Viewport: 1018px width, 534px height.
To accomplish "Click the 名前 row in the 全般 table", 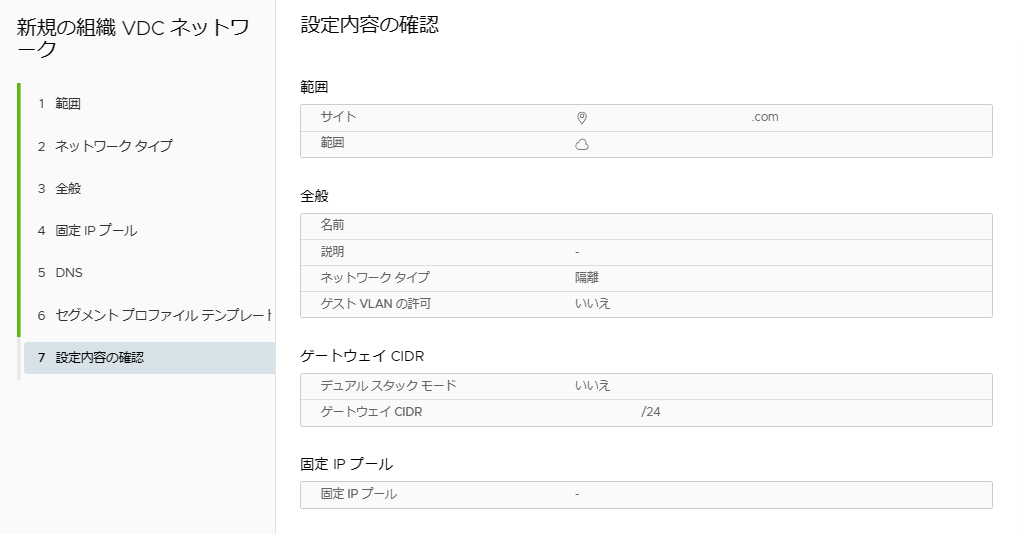I will click(645, 226).
